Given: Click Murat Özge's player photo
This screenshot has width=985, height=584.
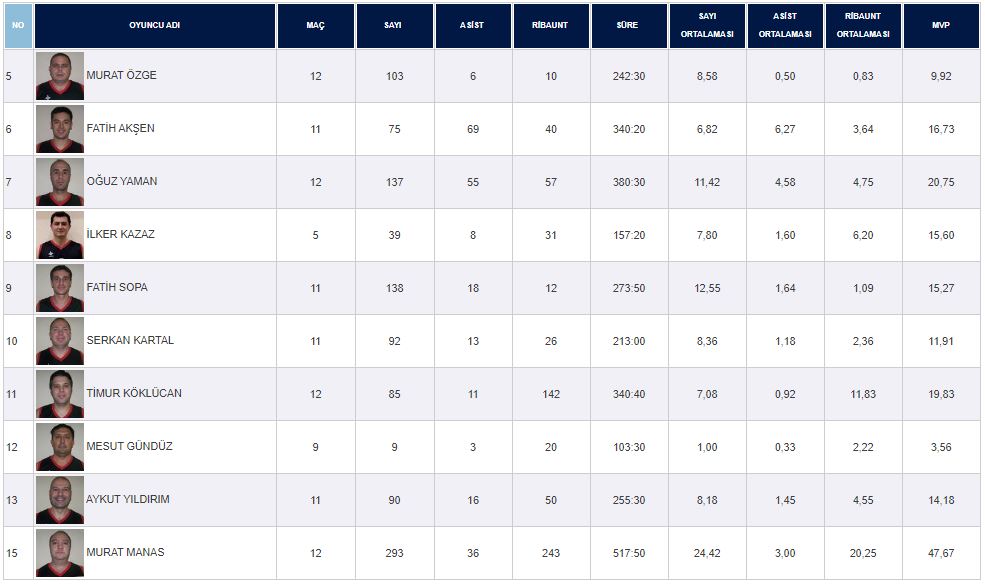Looking at the screenshot, I should 60,76.
